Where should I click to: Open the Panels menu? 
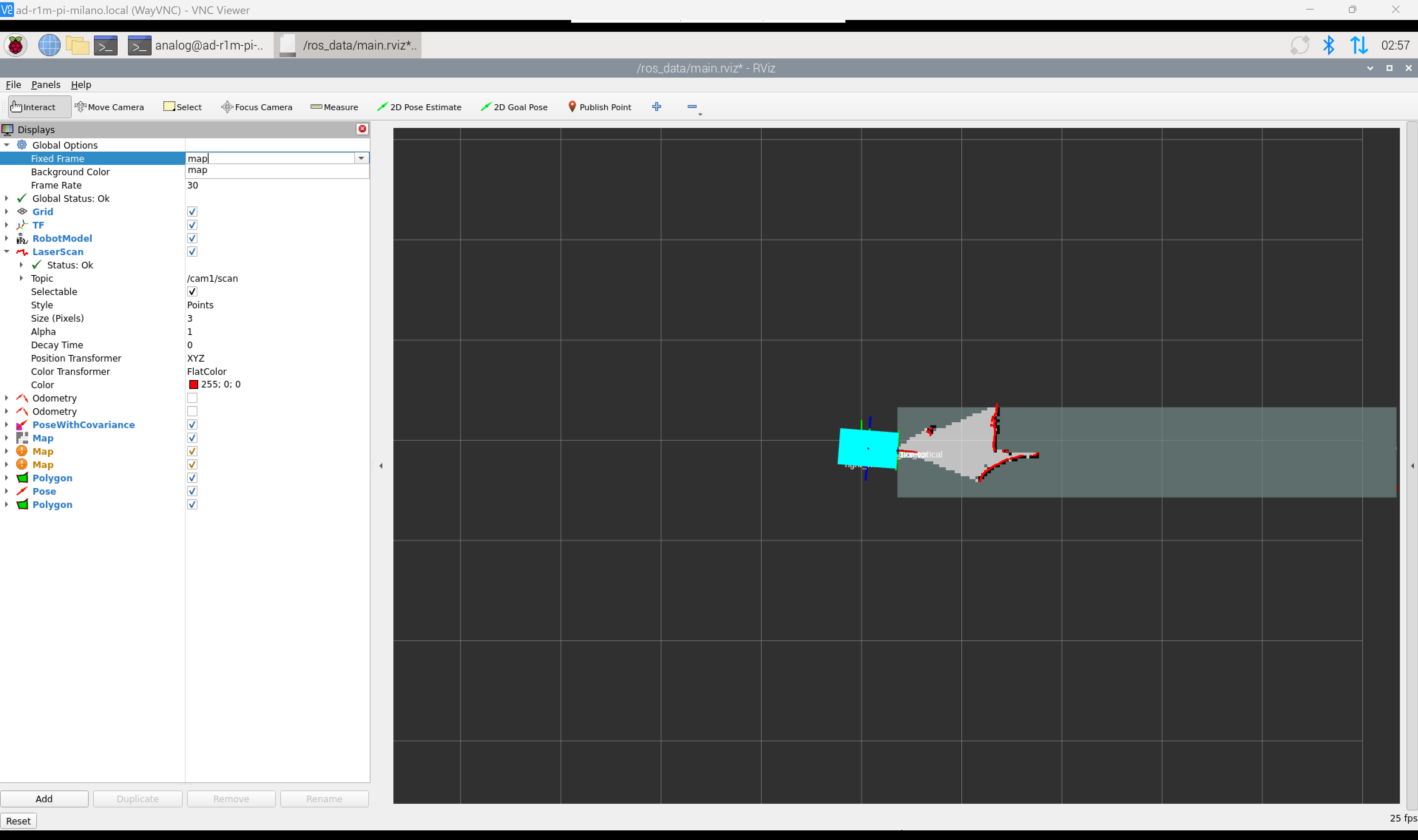click(x=45, y=84)
